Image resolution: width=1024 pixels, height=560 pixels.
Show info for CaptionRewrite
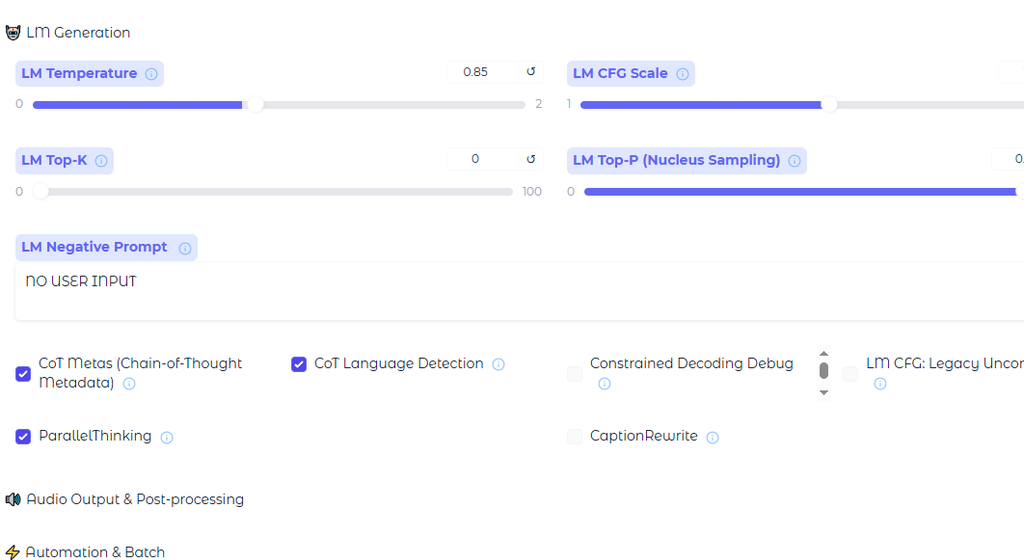pos(712,437)
